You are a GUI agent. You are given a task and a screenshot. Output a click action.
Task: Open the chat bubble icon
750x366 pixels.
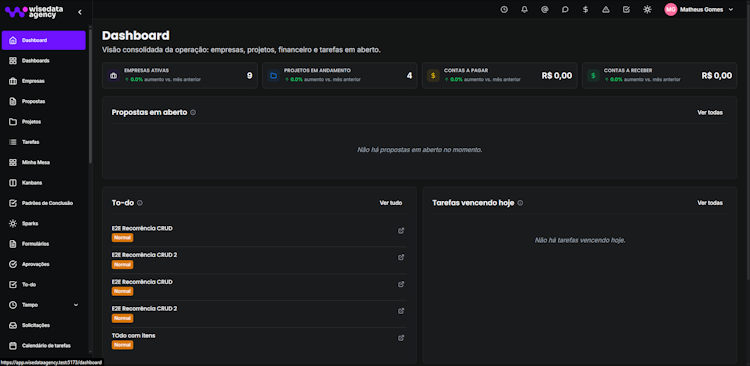coord(565,10)
